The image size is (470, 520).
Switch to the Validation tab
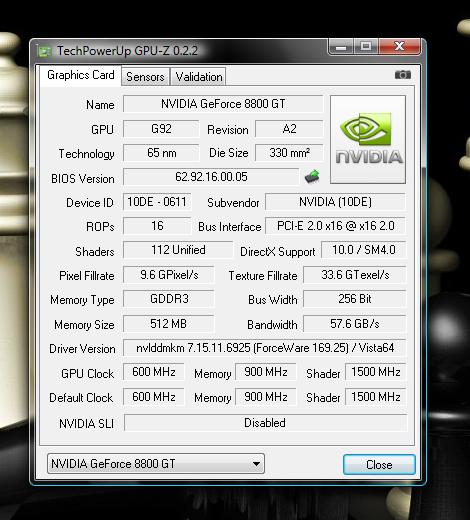click(199, 77)
